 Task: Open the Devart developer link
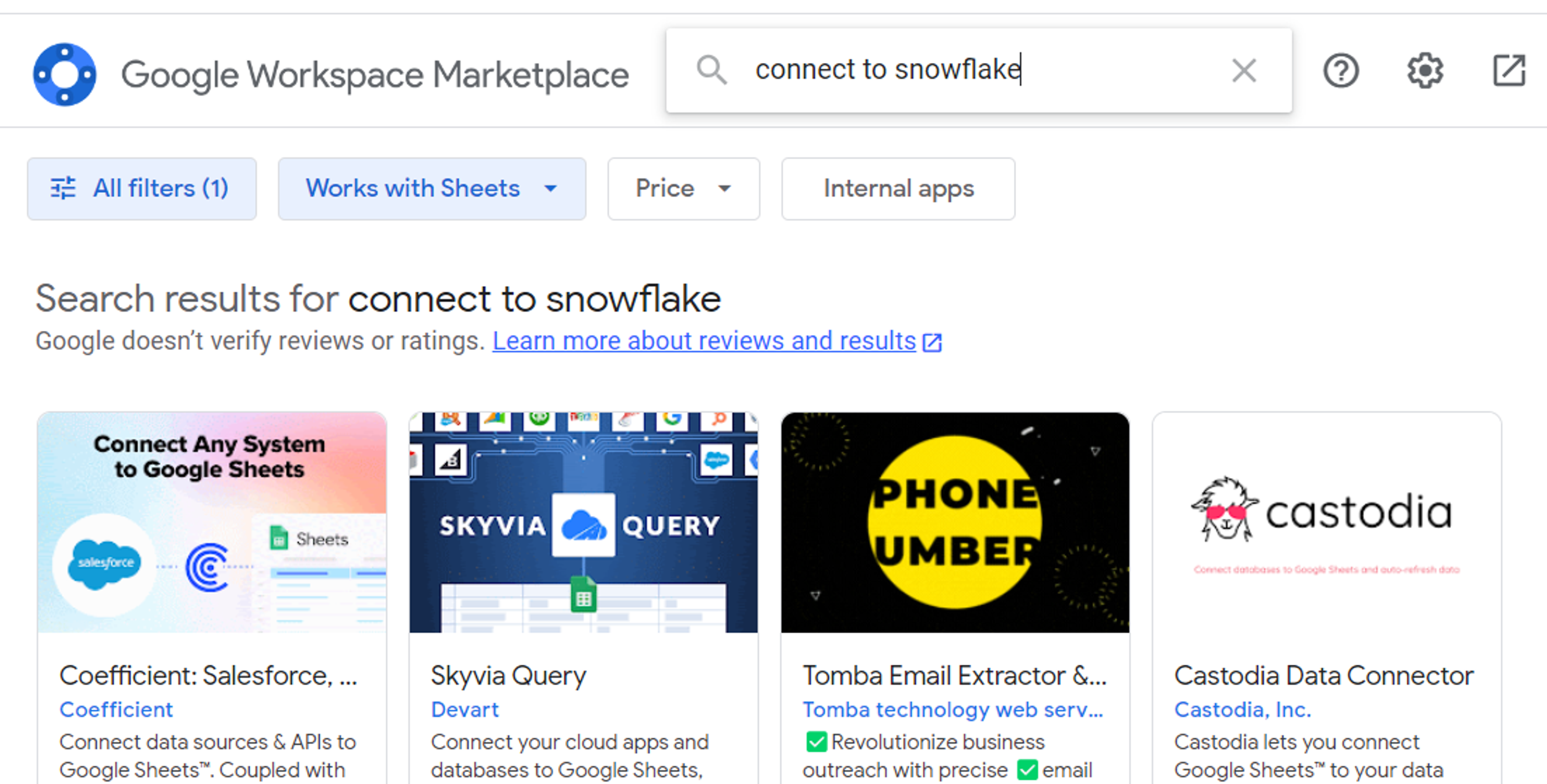[x=464, y=709]
